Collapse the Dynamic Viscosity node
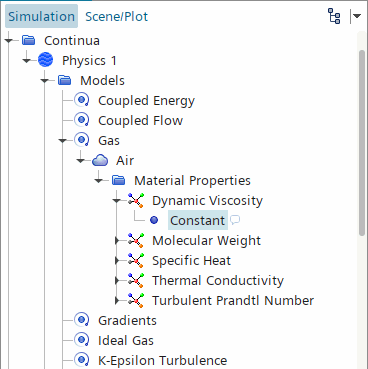This screenshot has height=369, width=368. click(x=116, y=200)
